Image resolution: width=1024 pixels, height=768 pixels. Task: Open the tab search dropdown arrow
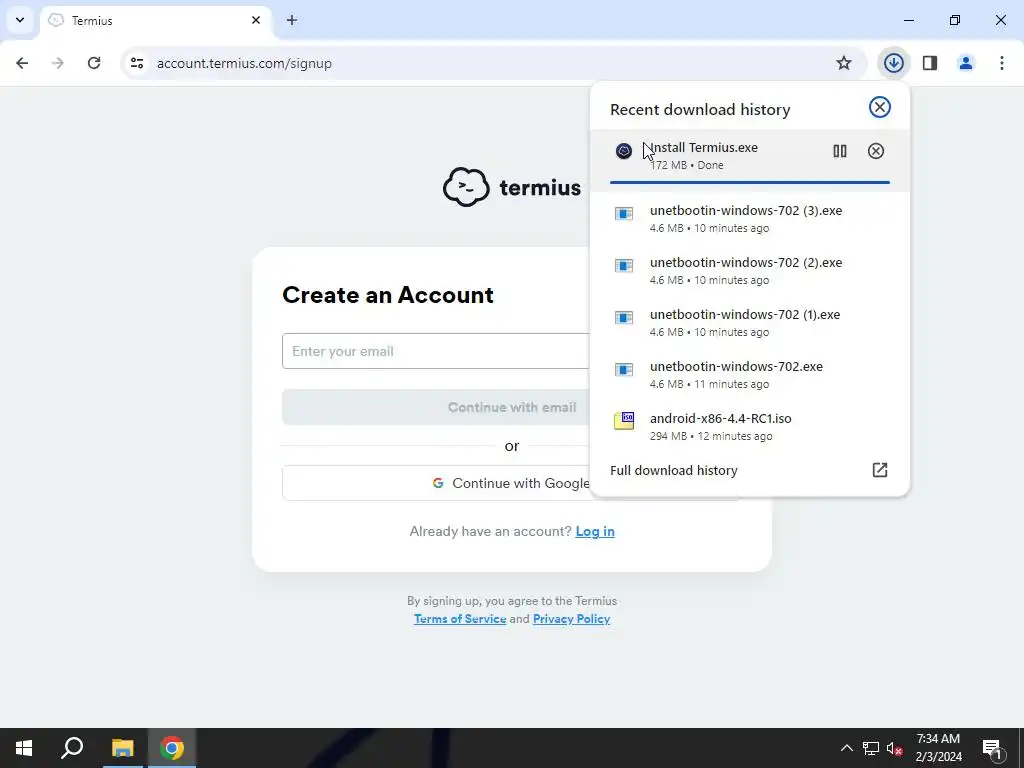click(x=20, y=20)
